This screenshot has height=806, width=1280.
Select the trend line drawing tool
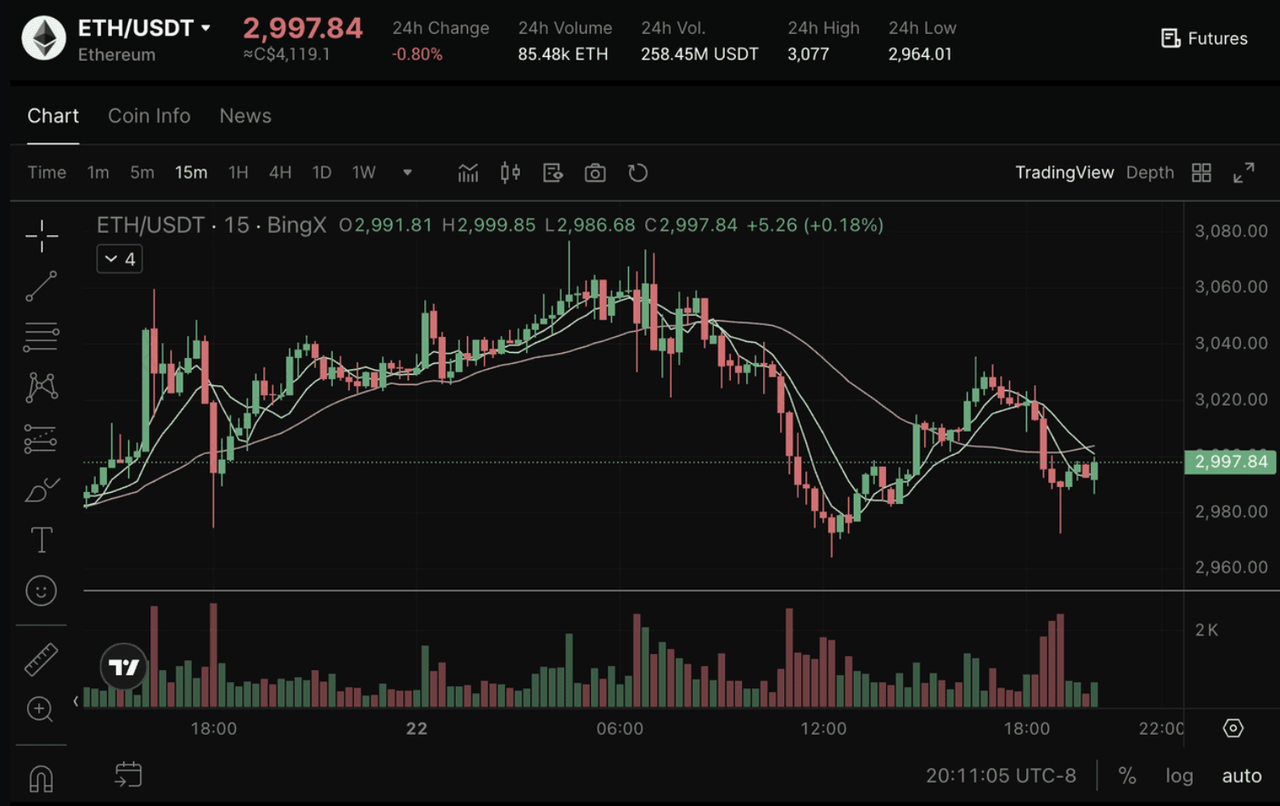(41, 286)
